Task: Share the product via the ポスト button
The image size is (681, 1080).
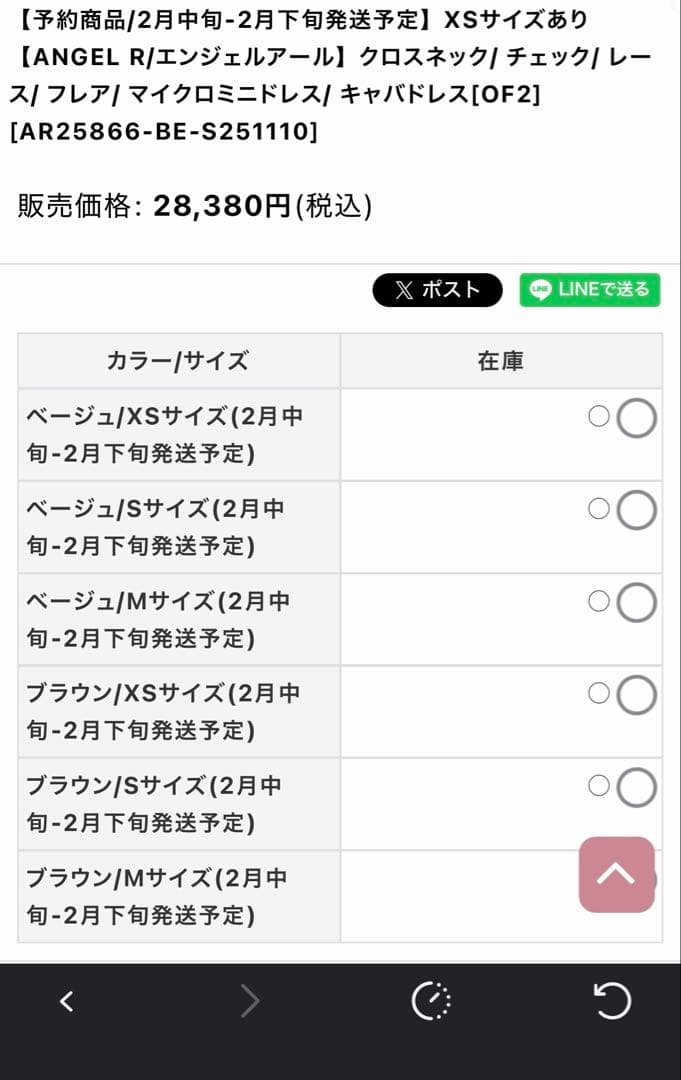Action: coord(437,289)
